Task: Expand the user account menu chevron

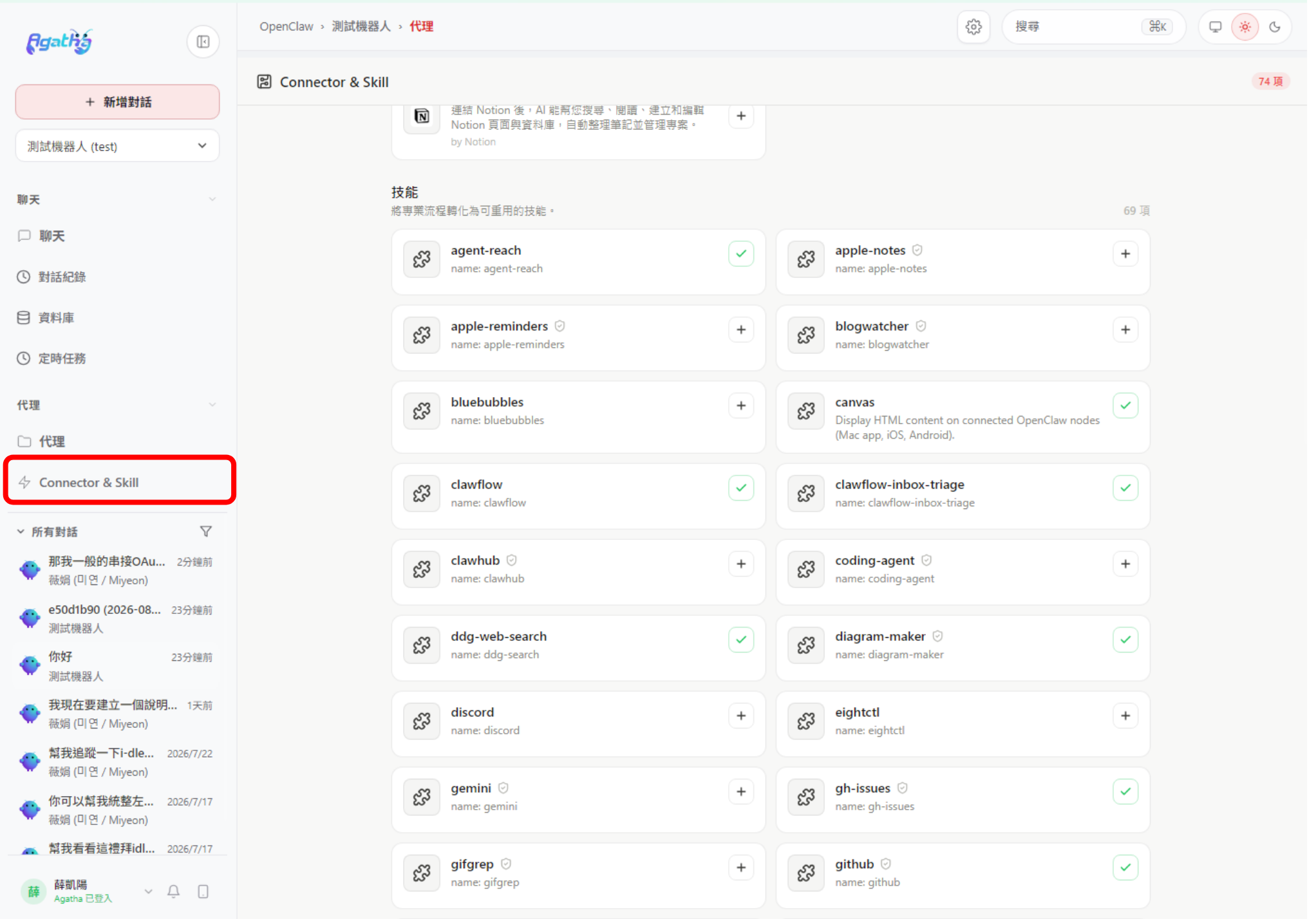Action: point(149,891)
